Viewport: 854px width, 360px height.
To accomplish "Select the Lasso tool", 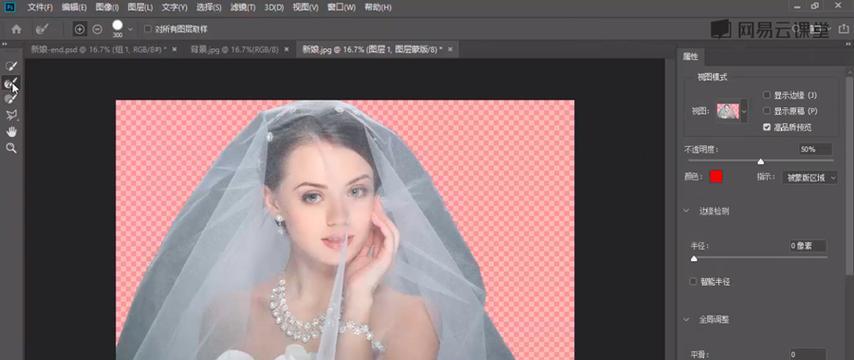I will [x=11, y=115].
